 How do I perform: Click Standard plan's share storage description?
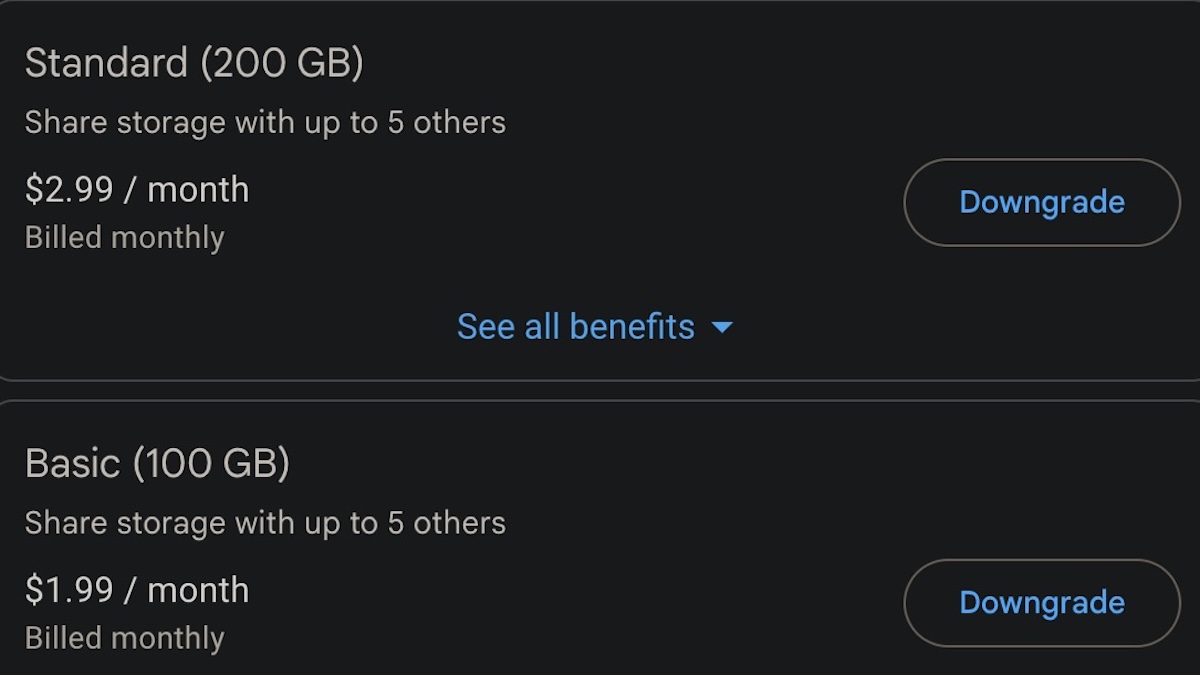pos(265,123)
